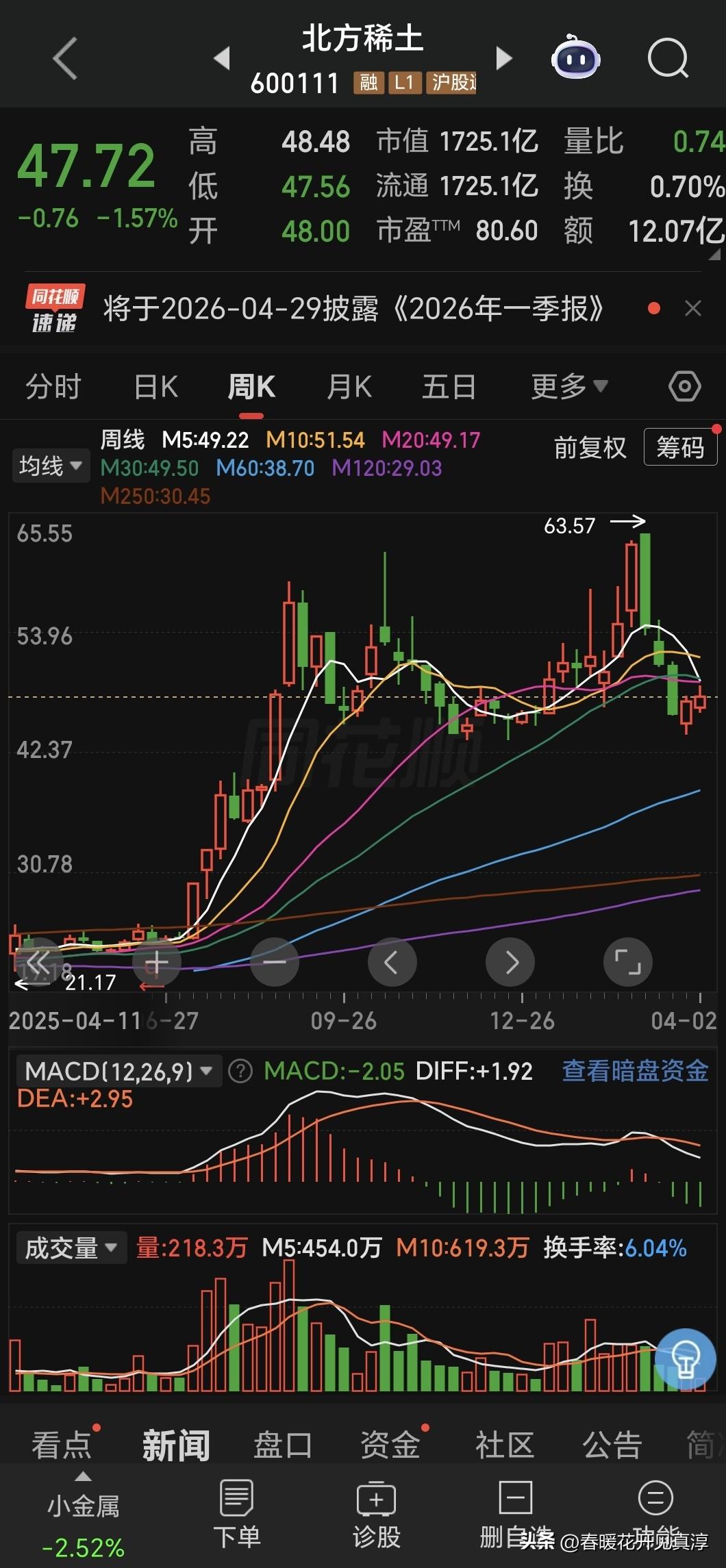Tap the 21.17 low price marker
Screen dimensions: 726x1568
90,983
